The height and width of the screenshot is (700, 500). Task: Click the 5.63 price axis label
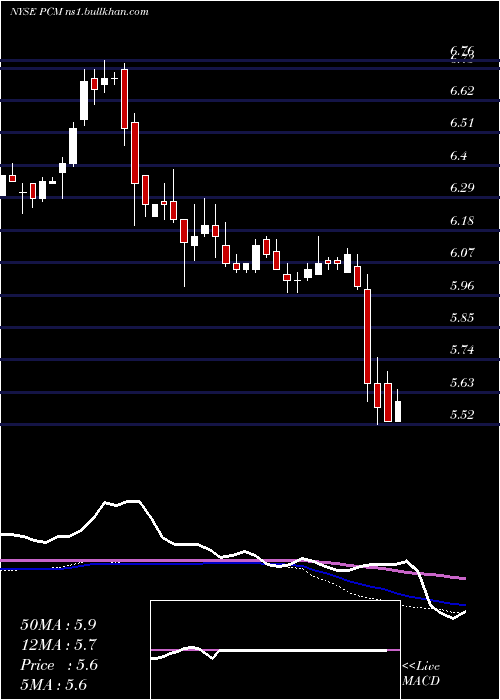point(462,383)
